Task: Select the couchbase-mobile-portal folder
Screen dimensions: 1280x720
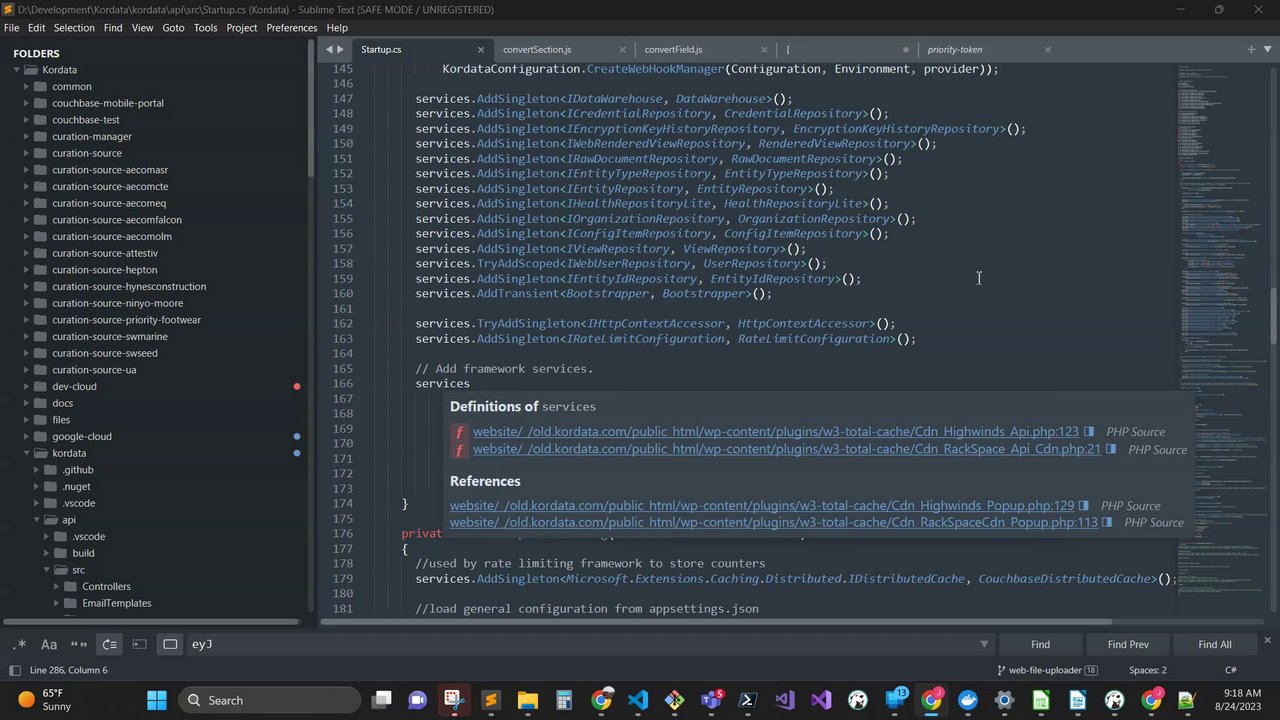Action: pyautogui.click(x=108, y=103)
